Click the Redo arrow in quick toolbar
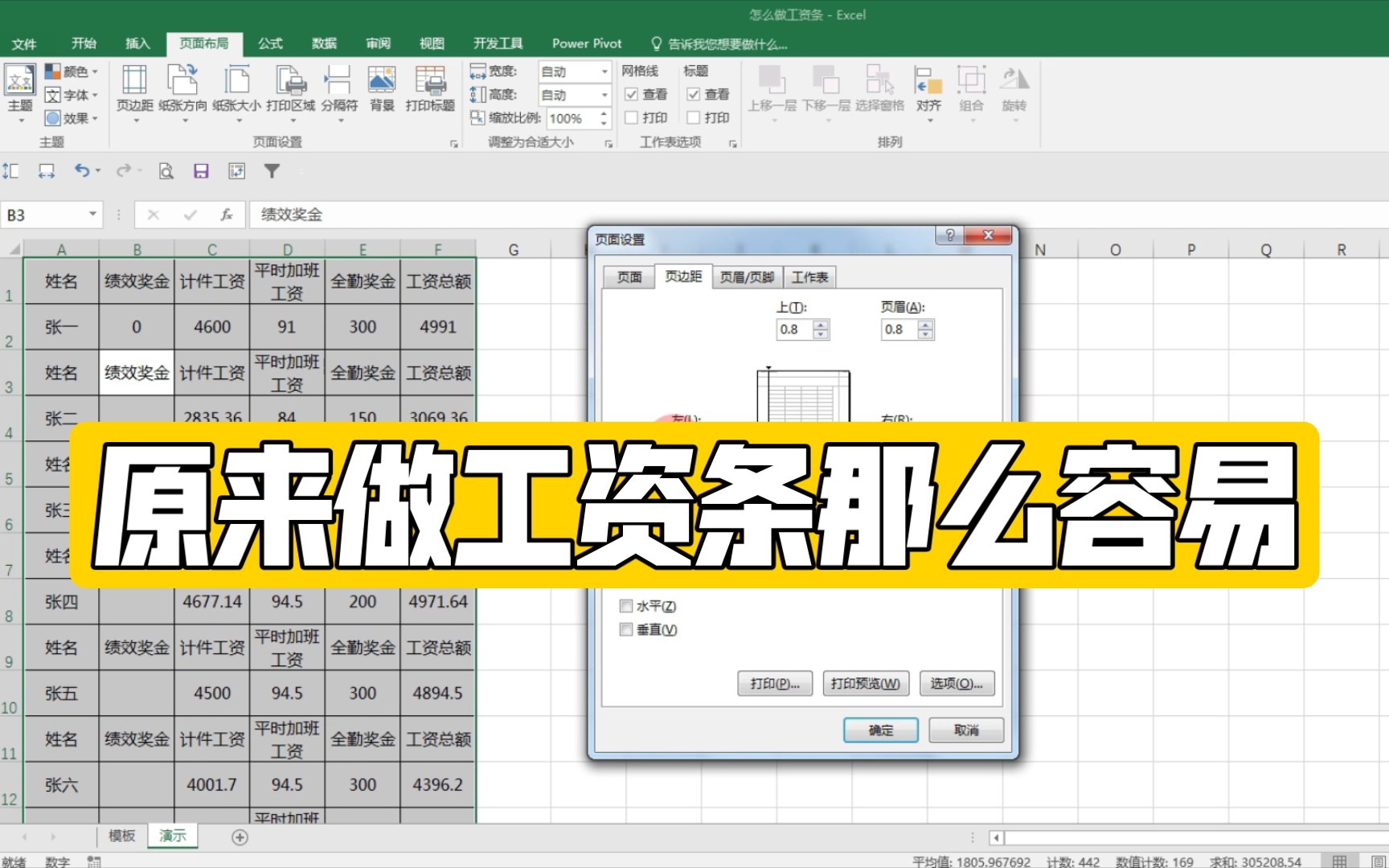Image resolution: width=1389 pixels, height=868 pixels. point(123,170)
